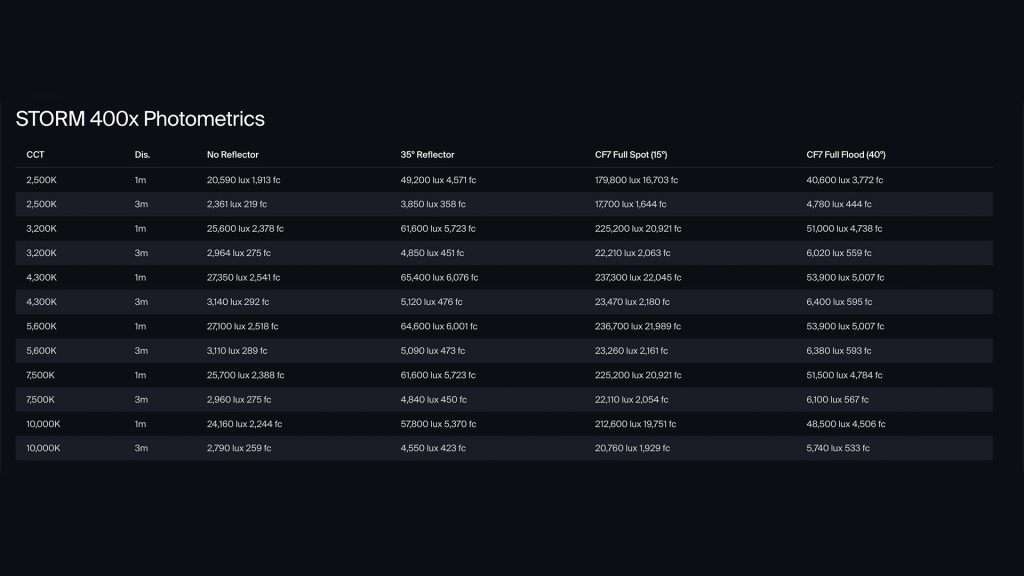
Task: Click the STORM 400x Photometrics title
Action: coord(140,119)
